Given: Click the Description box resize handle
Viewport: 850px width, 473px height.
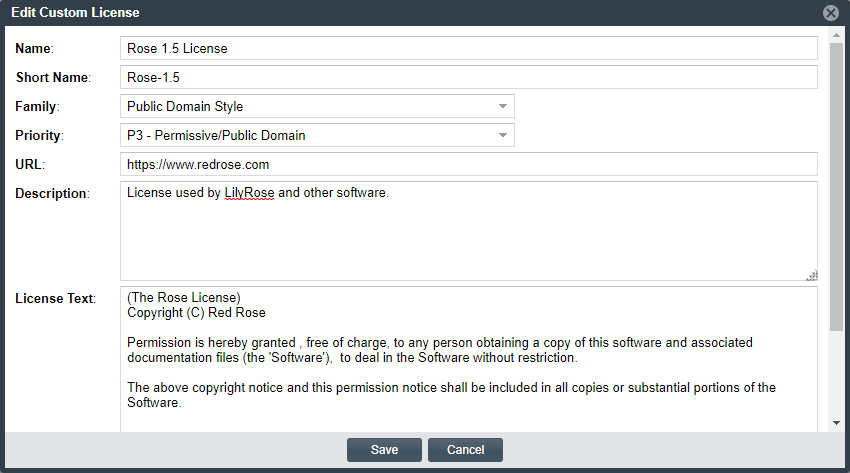Looking at the screenshot, I should point(812,275).
